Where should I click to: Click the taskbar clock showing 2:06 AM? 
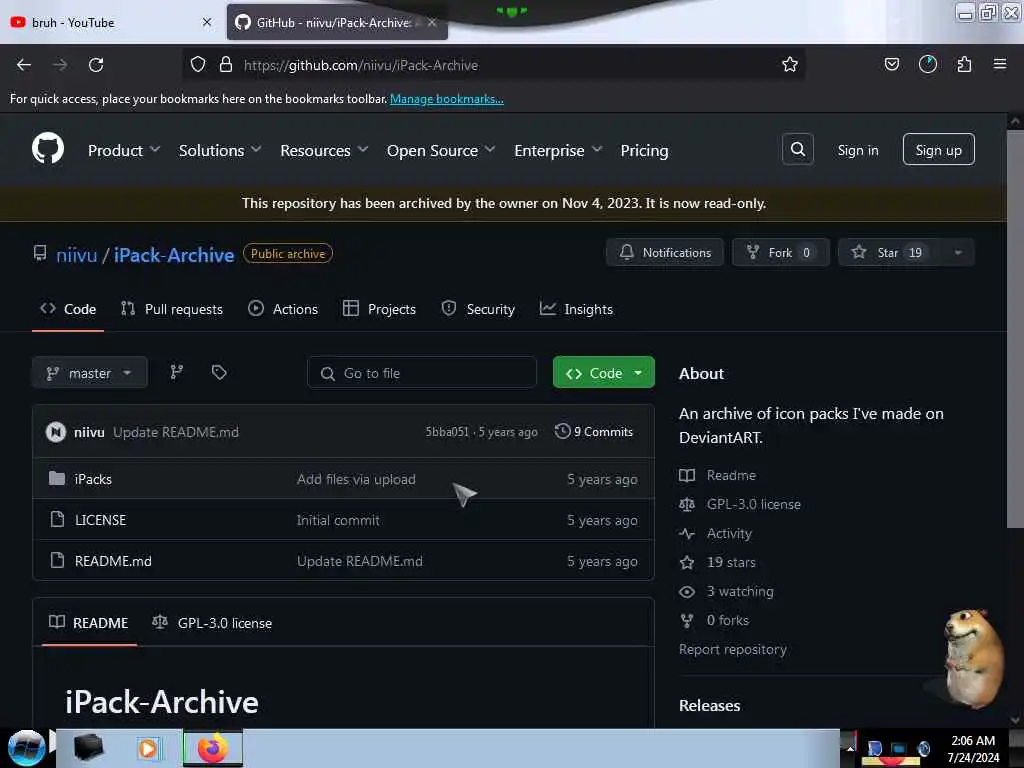(972, 741)
